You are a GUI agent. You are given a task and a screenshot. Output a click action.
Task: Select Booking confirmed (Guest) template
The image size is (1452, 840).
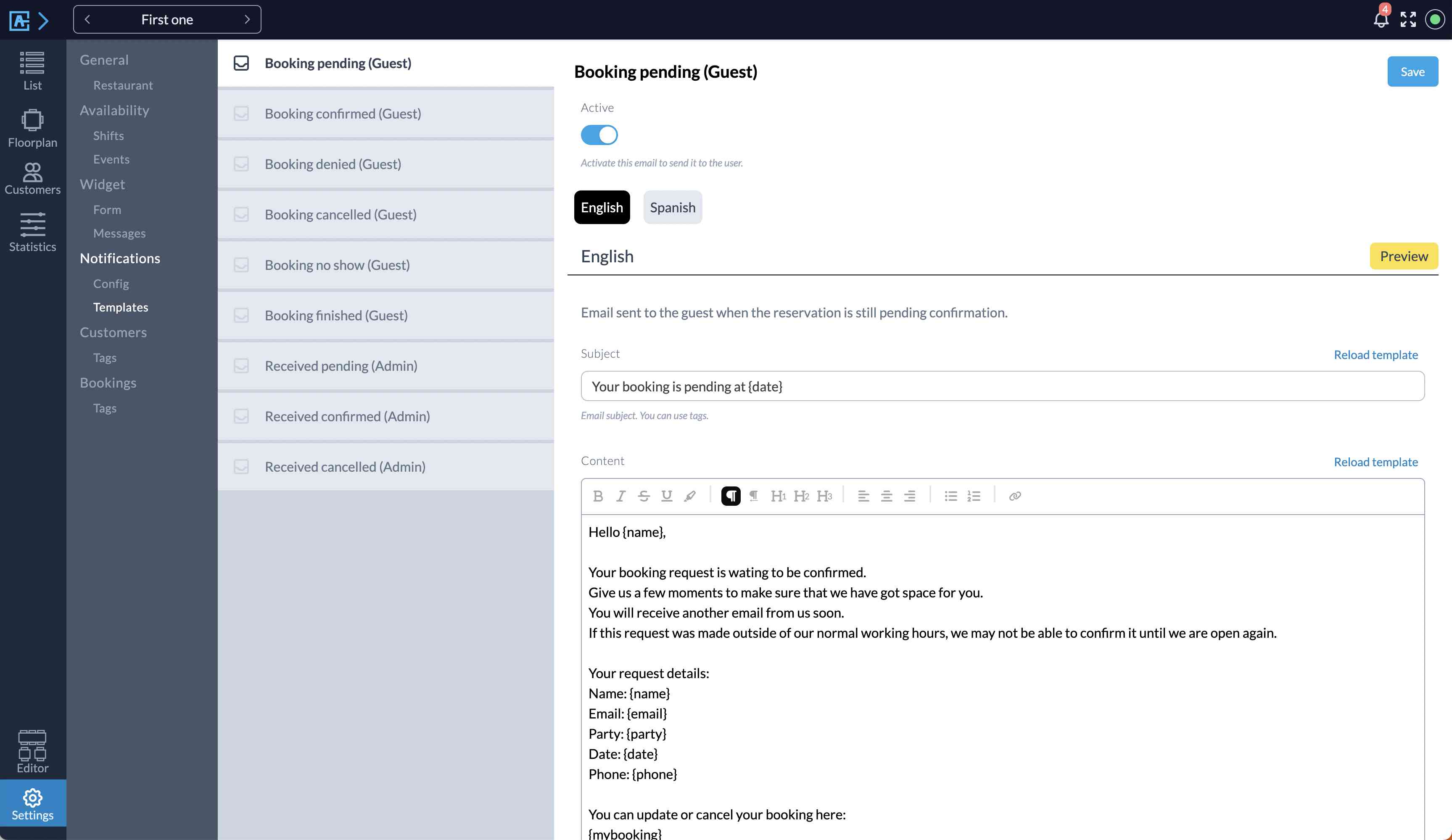pyautogui.click(x=385, y=114)
